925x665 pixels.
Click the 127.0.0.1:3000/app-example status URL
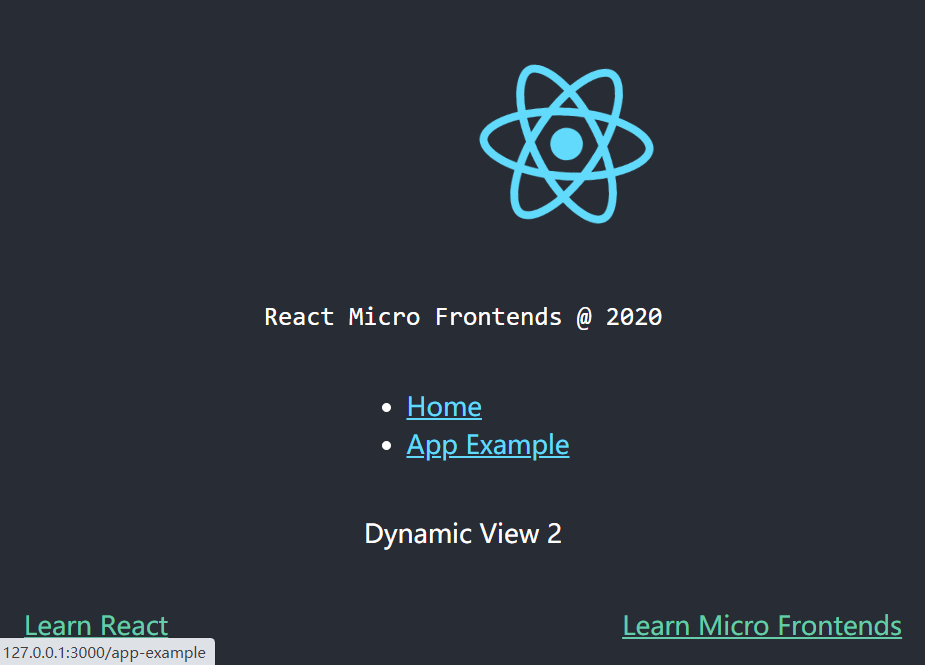104,653
